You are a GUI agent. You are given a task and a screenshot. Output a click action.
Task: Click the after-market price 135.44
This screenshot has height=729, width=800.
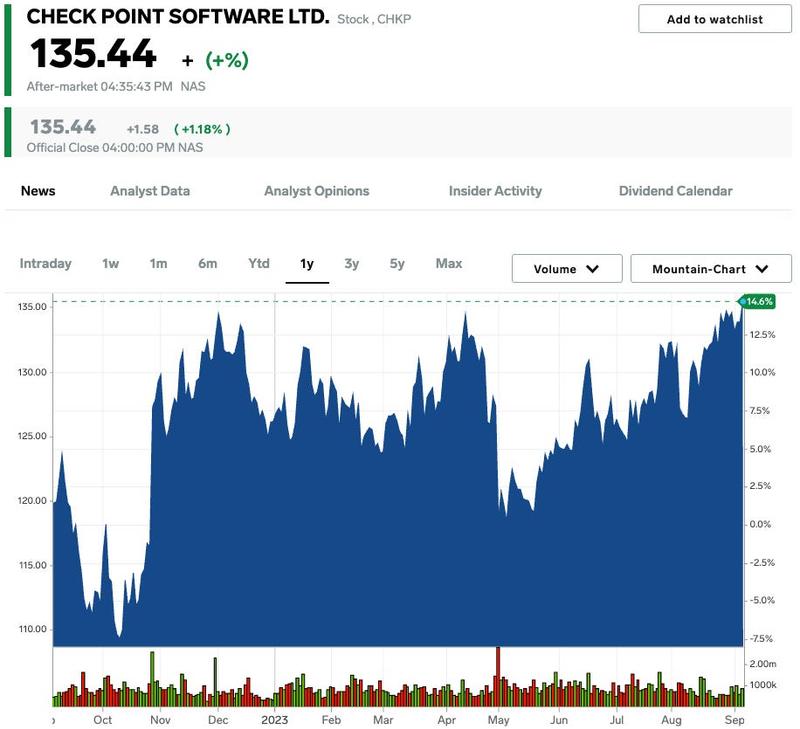[x=93, y=54]
